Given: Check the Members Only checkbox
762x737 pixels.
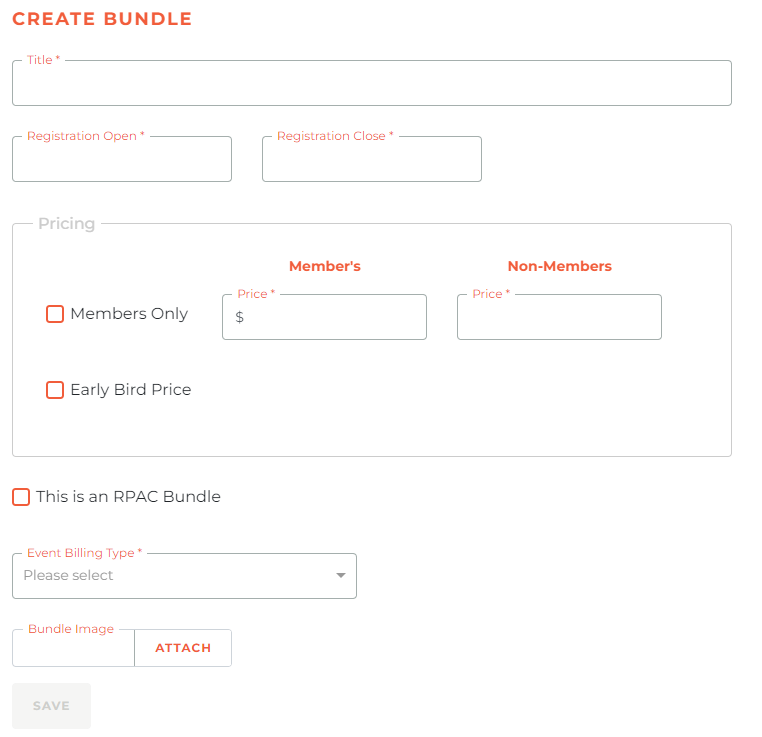Looking at the screenshot, I should click(x=55, y=314).
